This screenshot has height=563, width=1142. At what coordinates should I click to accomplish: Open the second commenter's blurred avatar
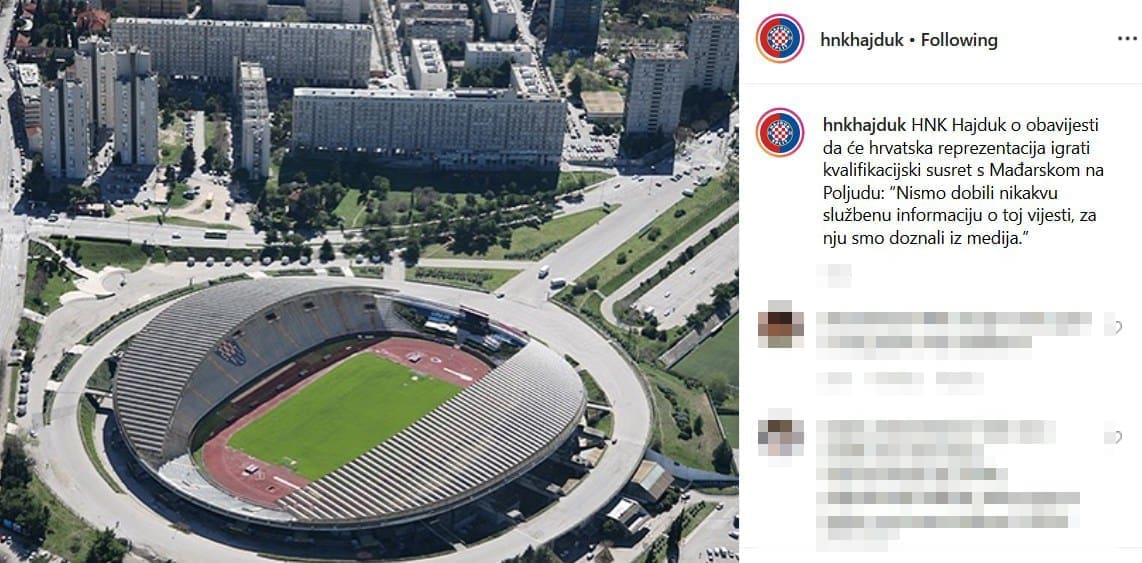(x=780, y=437)
